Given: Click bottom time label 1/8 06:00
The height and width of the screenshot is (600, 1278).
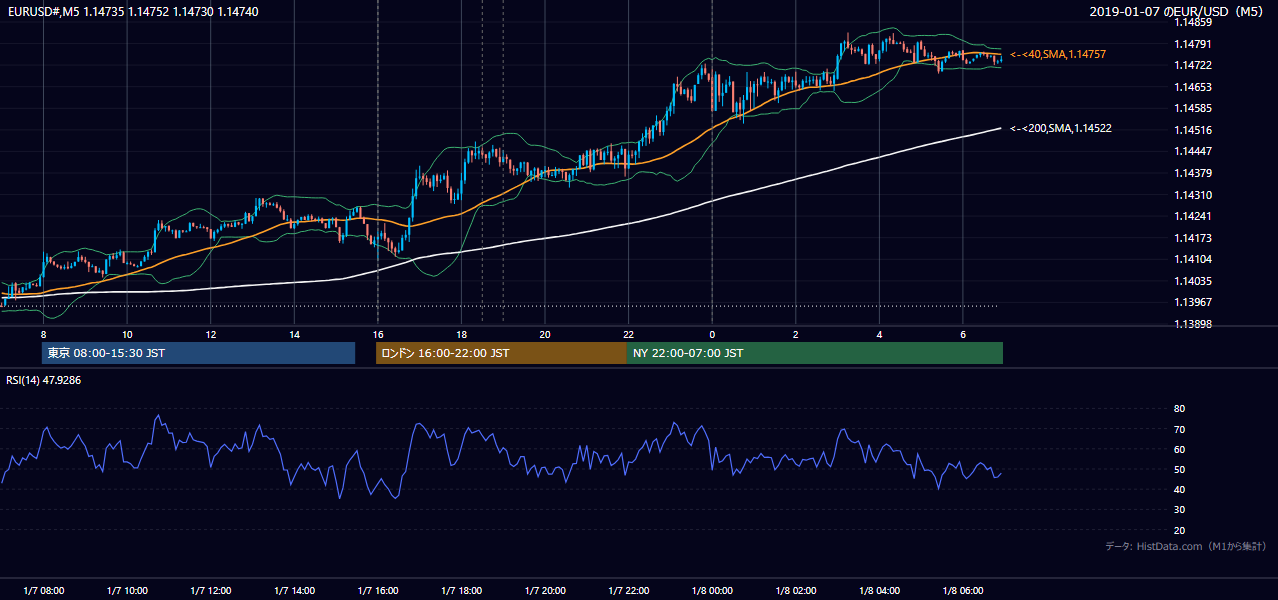Looking at the screenshot, I should 962,591.
